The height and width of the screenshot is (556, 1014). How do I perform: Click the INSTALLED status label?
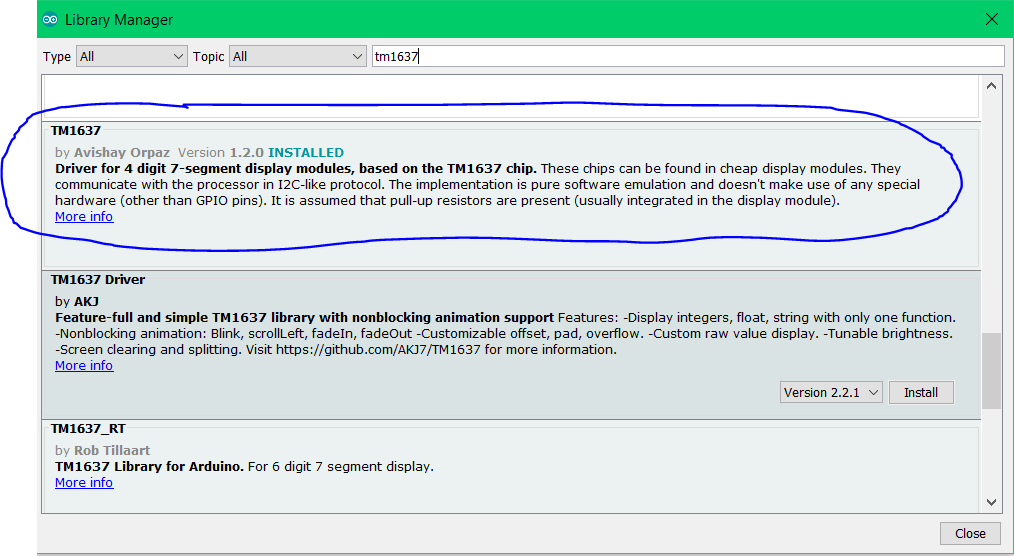(x=306, y=153)
